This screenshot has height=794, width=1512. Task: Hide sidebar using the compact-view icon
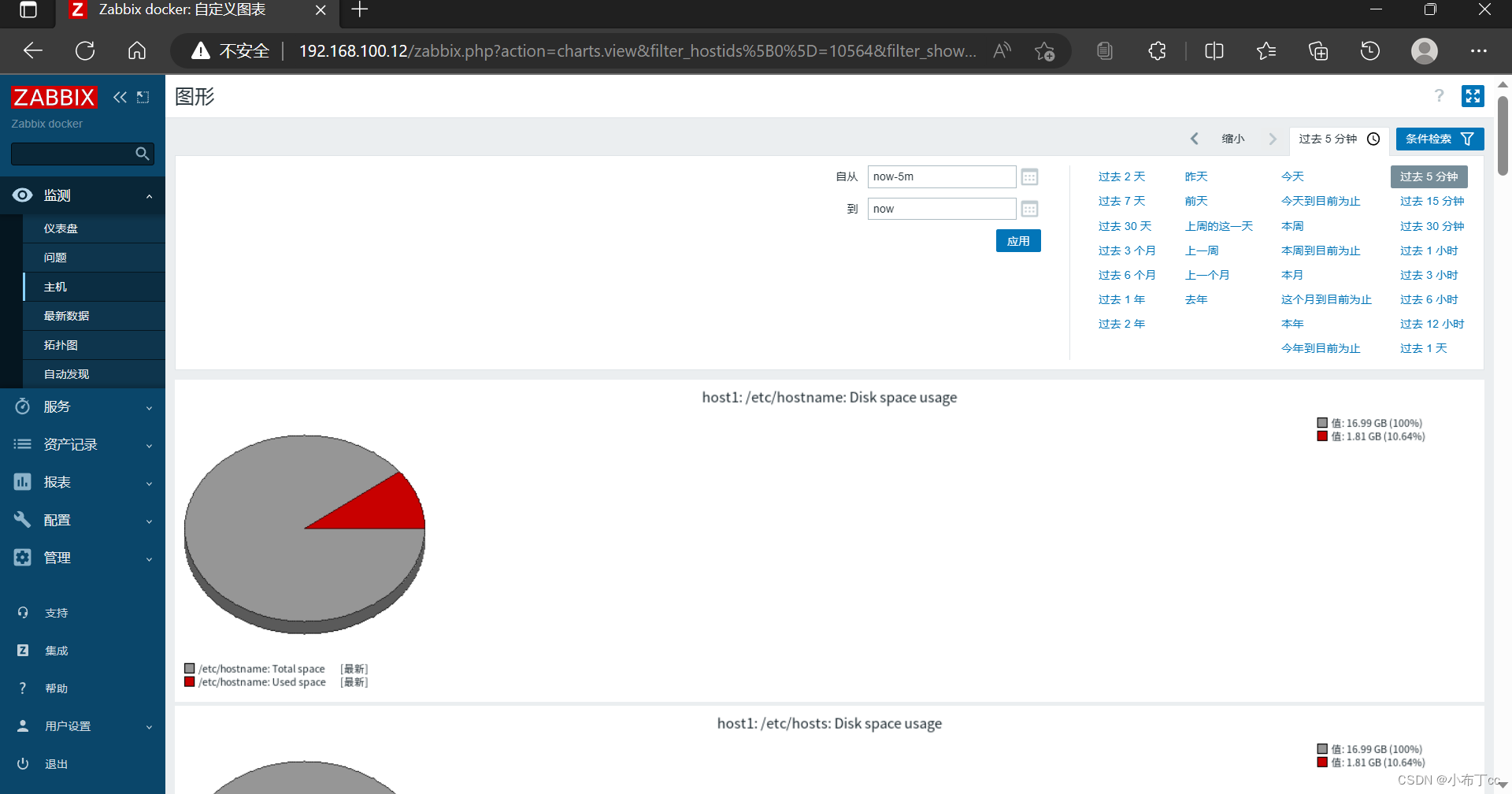[x=143, y=97]
